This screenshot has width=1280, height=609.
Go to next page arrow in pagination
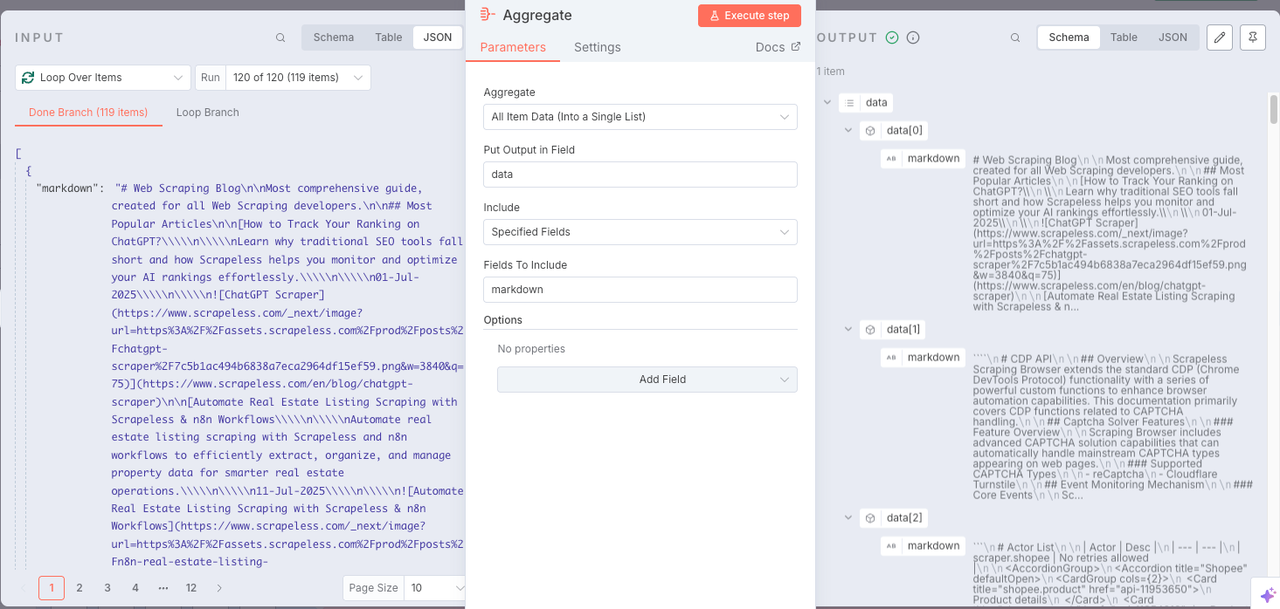pos(219,588)
